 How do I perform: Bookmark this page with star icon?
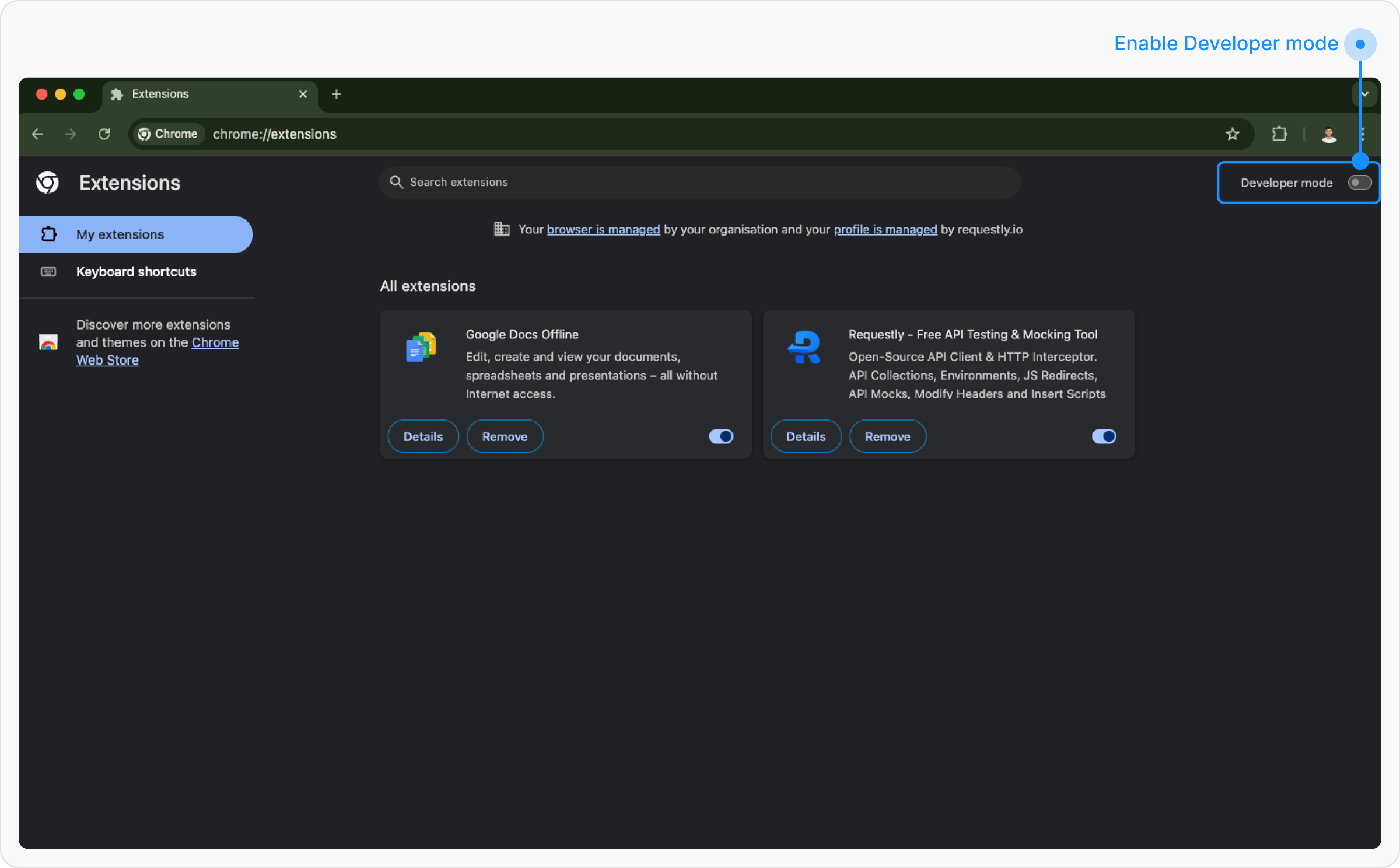(x=1233, y=134)
